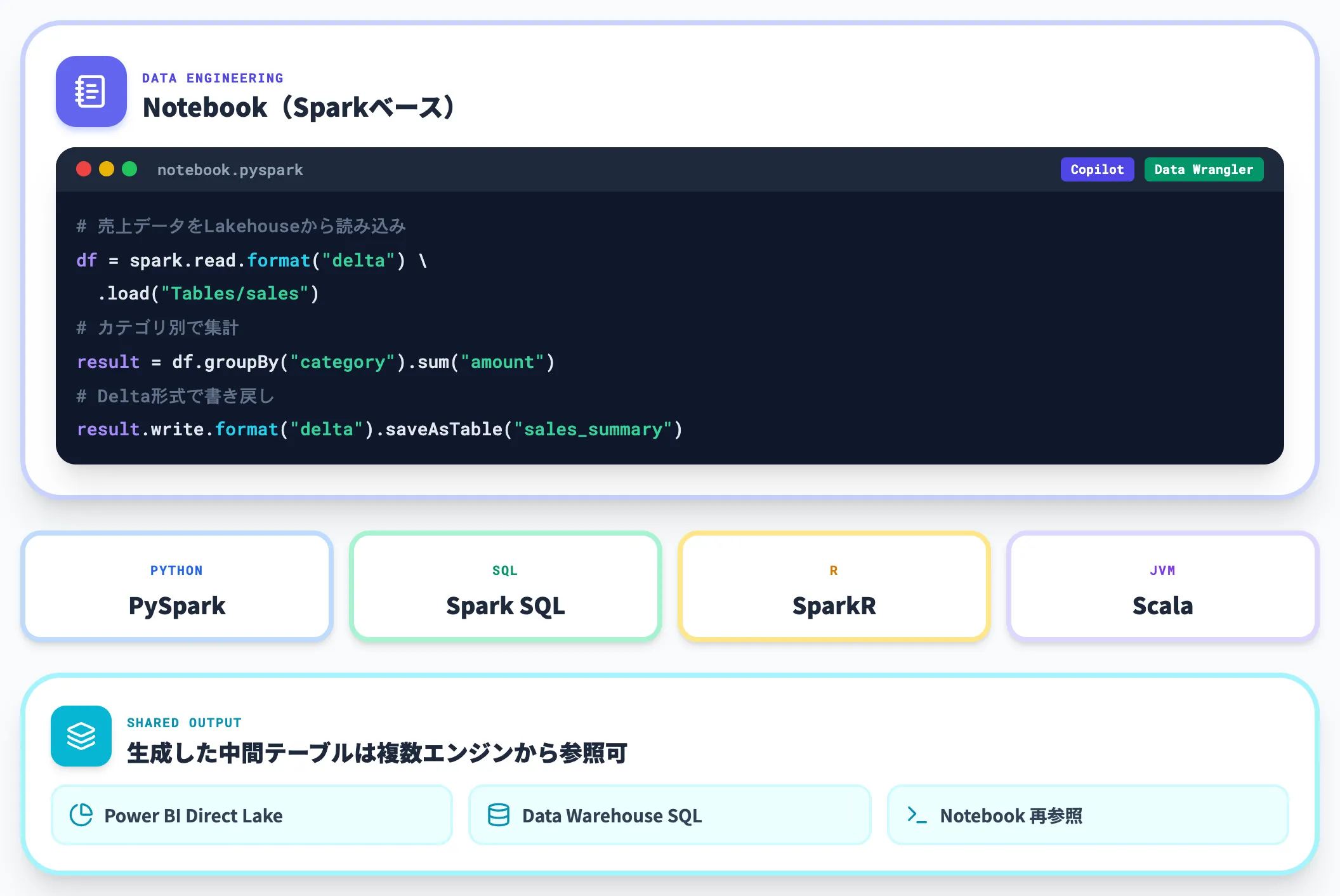Click the SHARED OUTPUT label
Screen dimensions: 1340x896
coord(184,723)
